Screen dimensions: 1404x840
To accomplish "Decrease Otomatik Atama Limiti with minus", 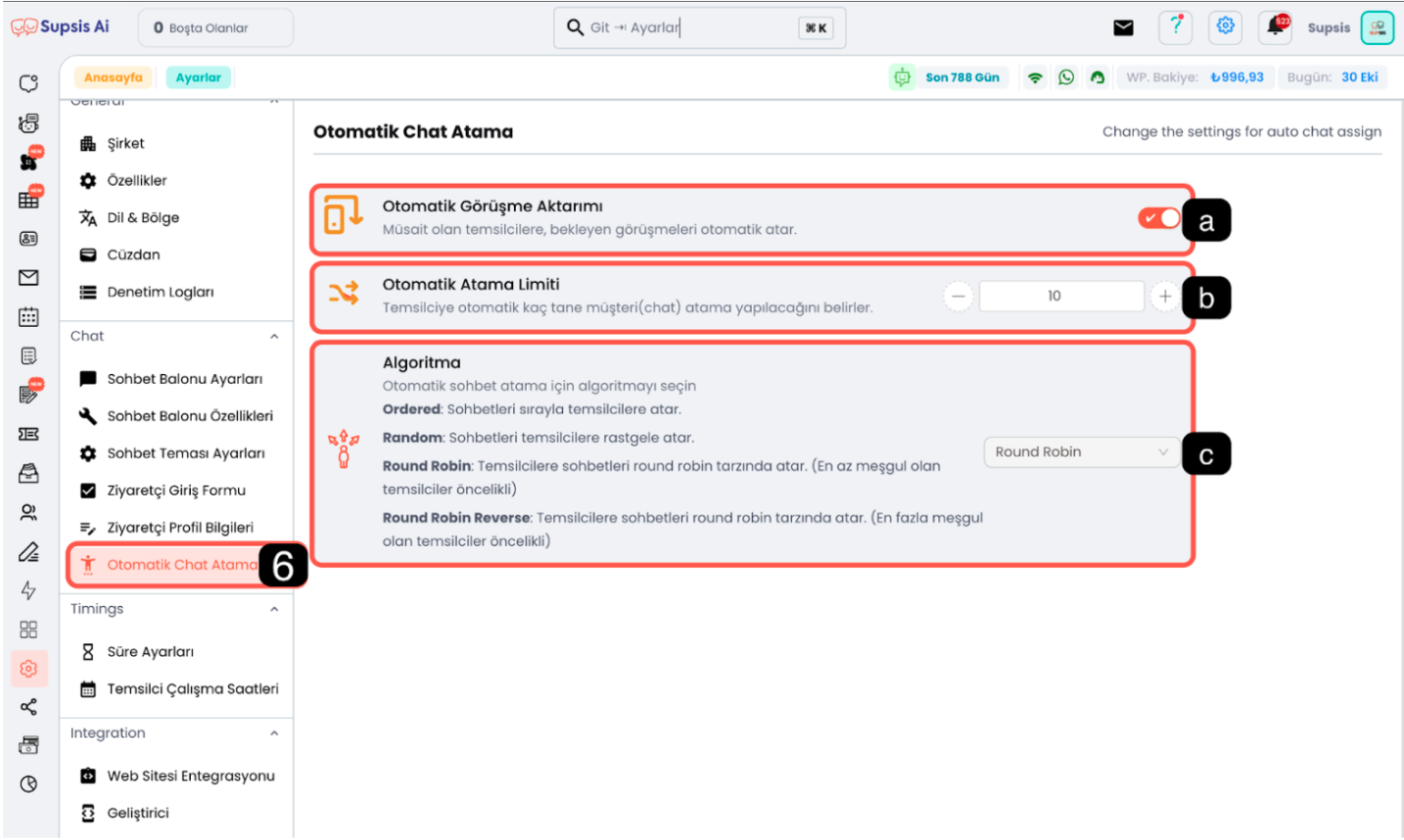I will click(959, 296).
